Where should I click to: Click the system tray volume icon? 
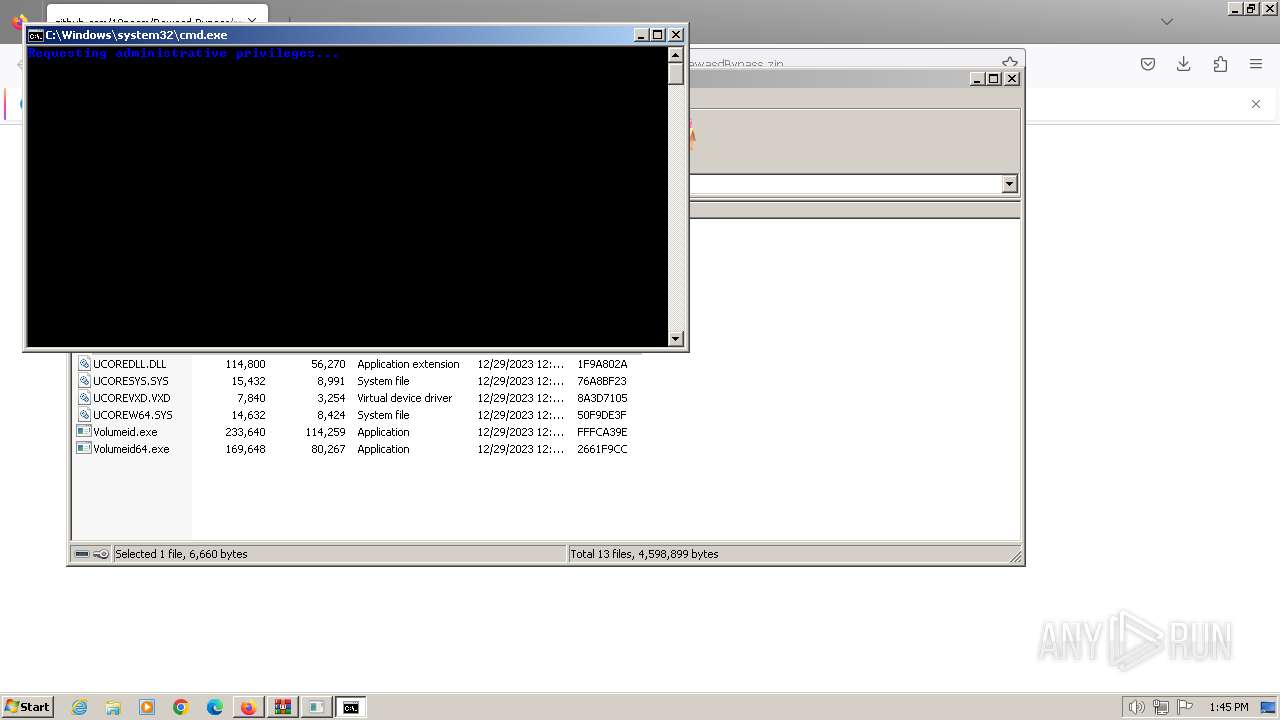click(x=1136, y=707)
